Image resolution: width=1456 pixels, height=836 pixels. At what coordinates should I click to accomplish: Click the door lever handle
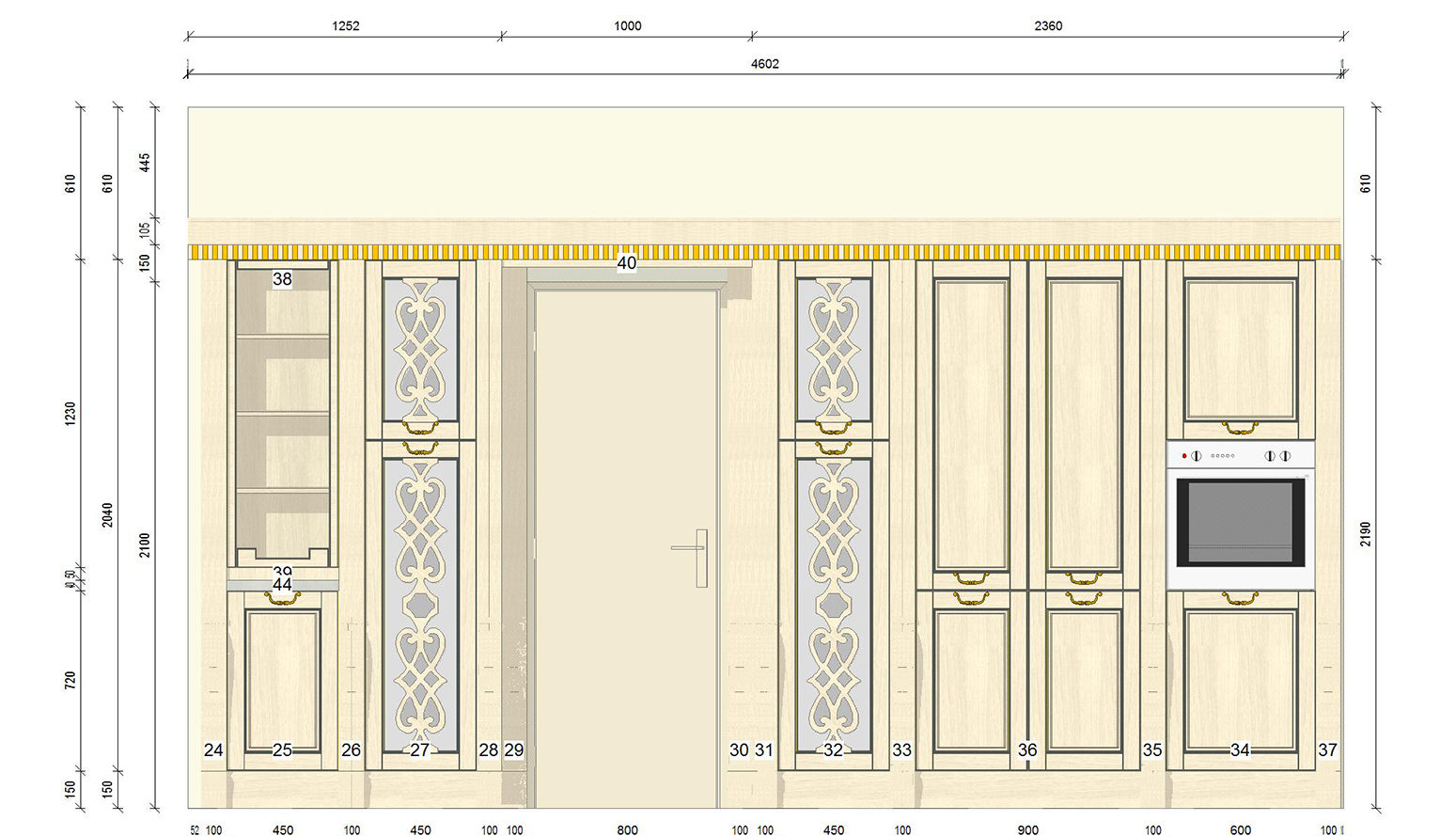[689, 547]
